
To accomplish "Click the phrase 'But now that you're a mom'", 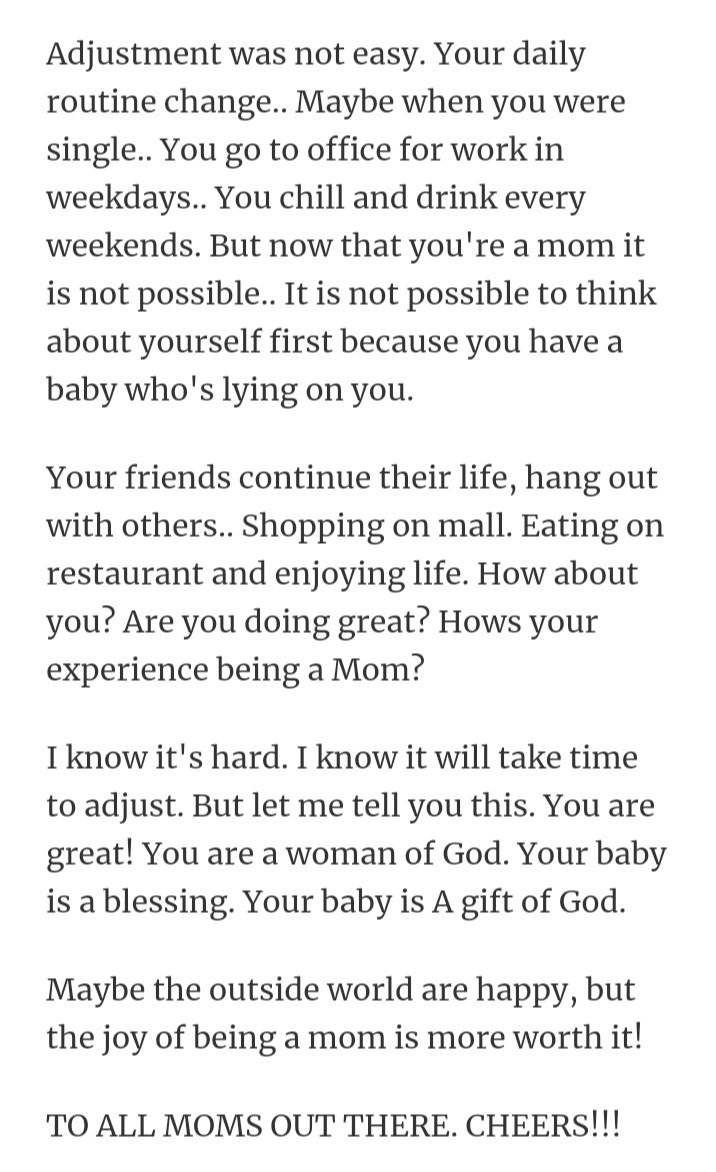I will point(412,246).
